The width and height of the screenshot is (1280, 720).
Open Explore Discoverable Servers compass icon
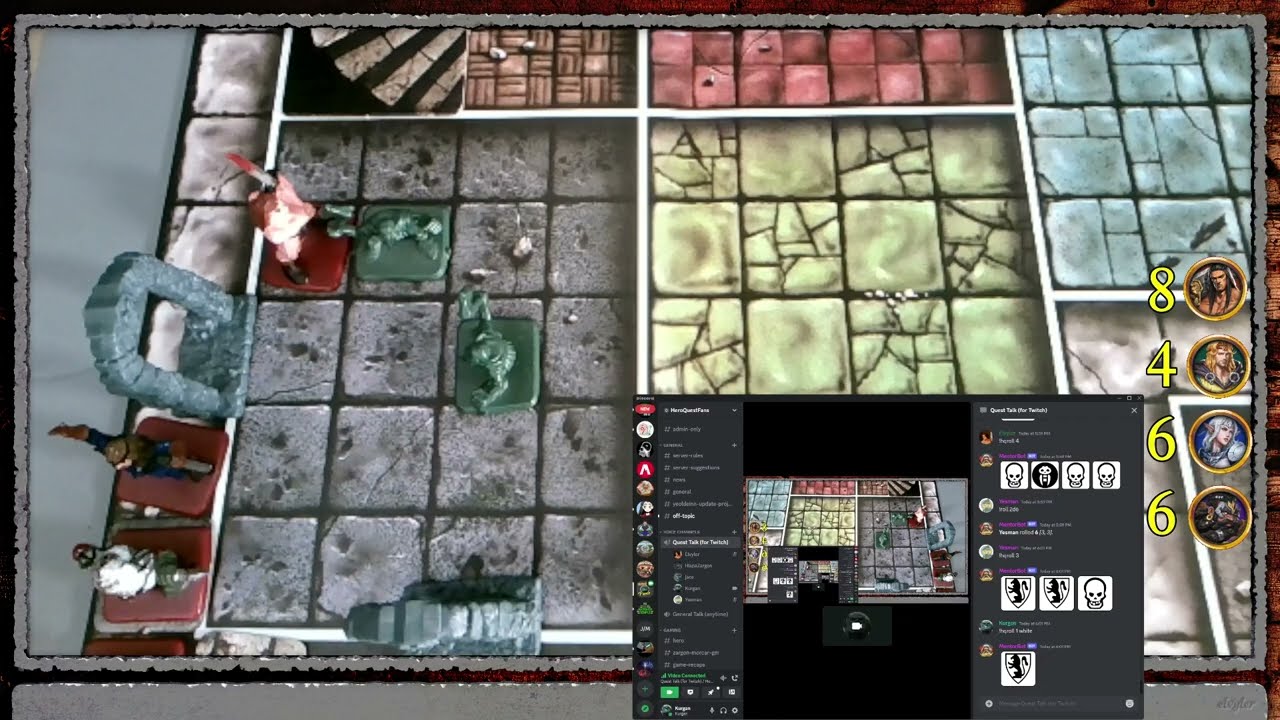click(x=645, y=707)
